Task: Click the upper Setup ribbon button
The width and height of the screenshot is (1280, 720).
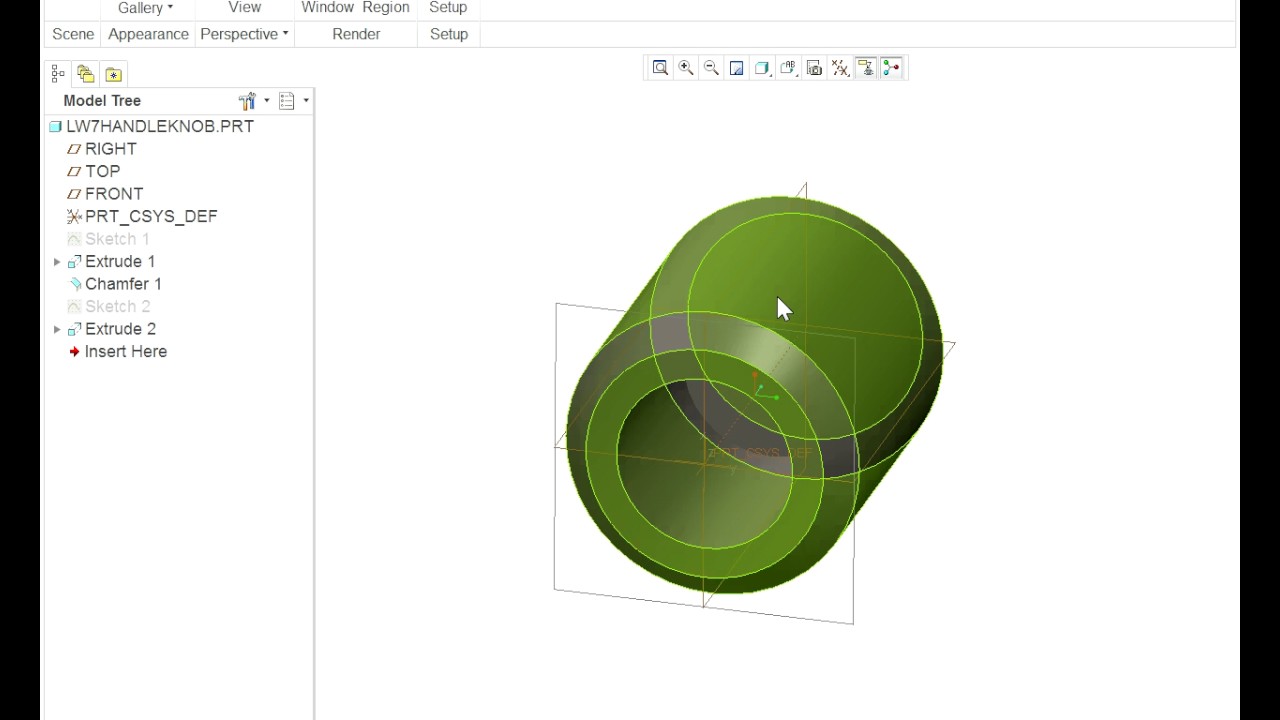Action: pos(448,8)
